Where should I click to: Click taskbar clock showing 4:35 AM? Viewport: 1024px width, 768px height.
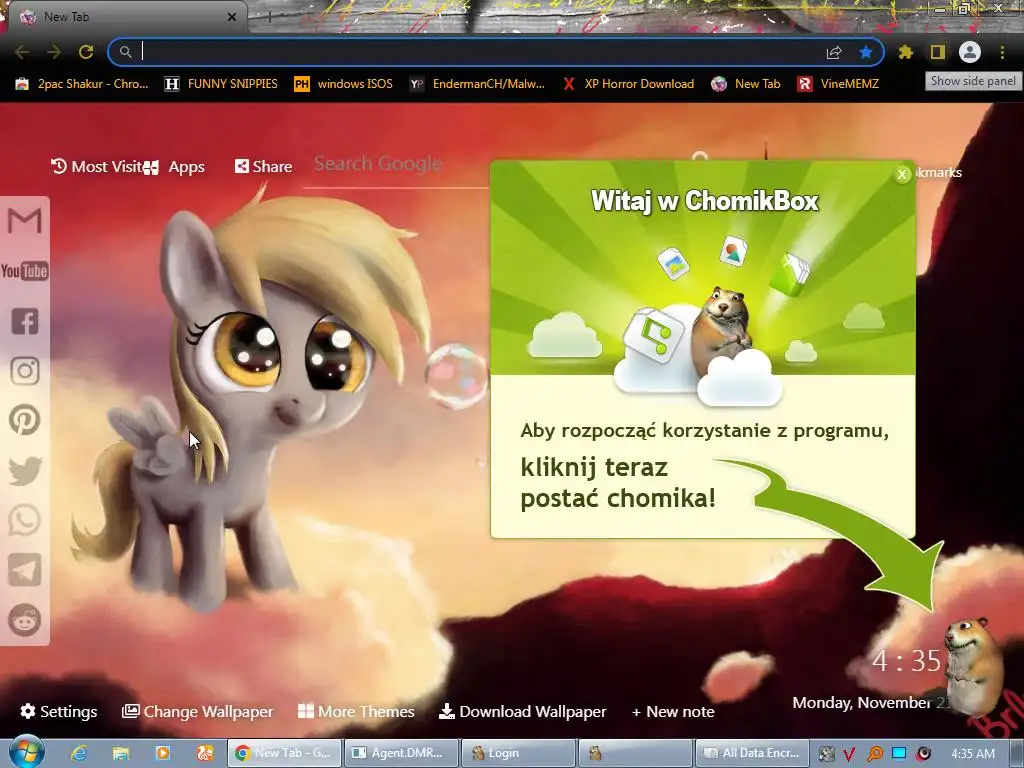(x=973, y=754)
